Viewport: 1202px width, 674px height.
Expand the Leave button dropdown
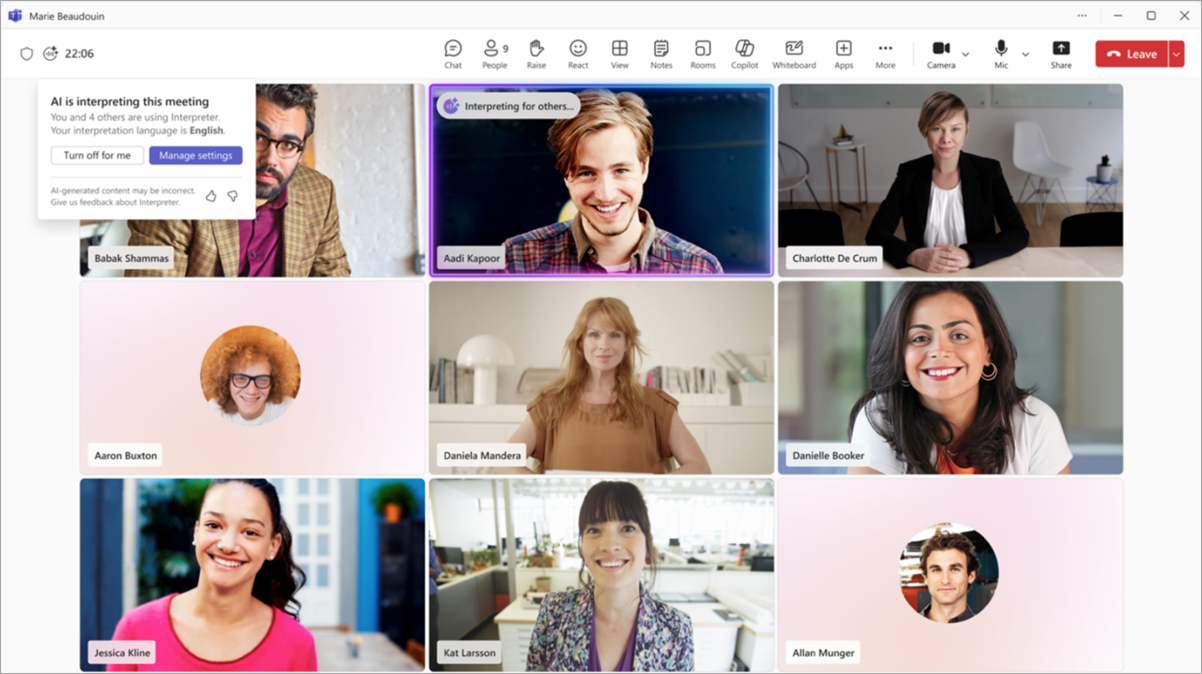(x=1175, y=53)
